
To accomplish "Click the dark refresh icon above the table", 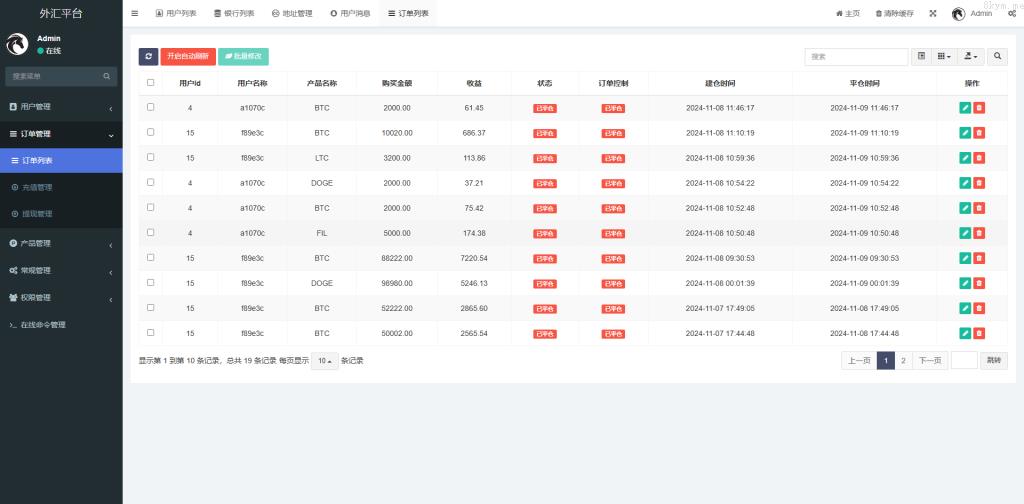I will click(x=148, y=57).
